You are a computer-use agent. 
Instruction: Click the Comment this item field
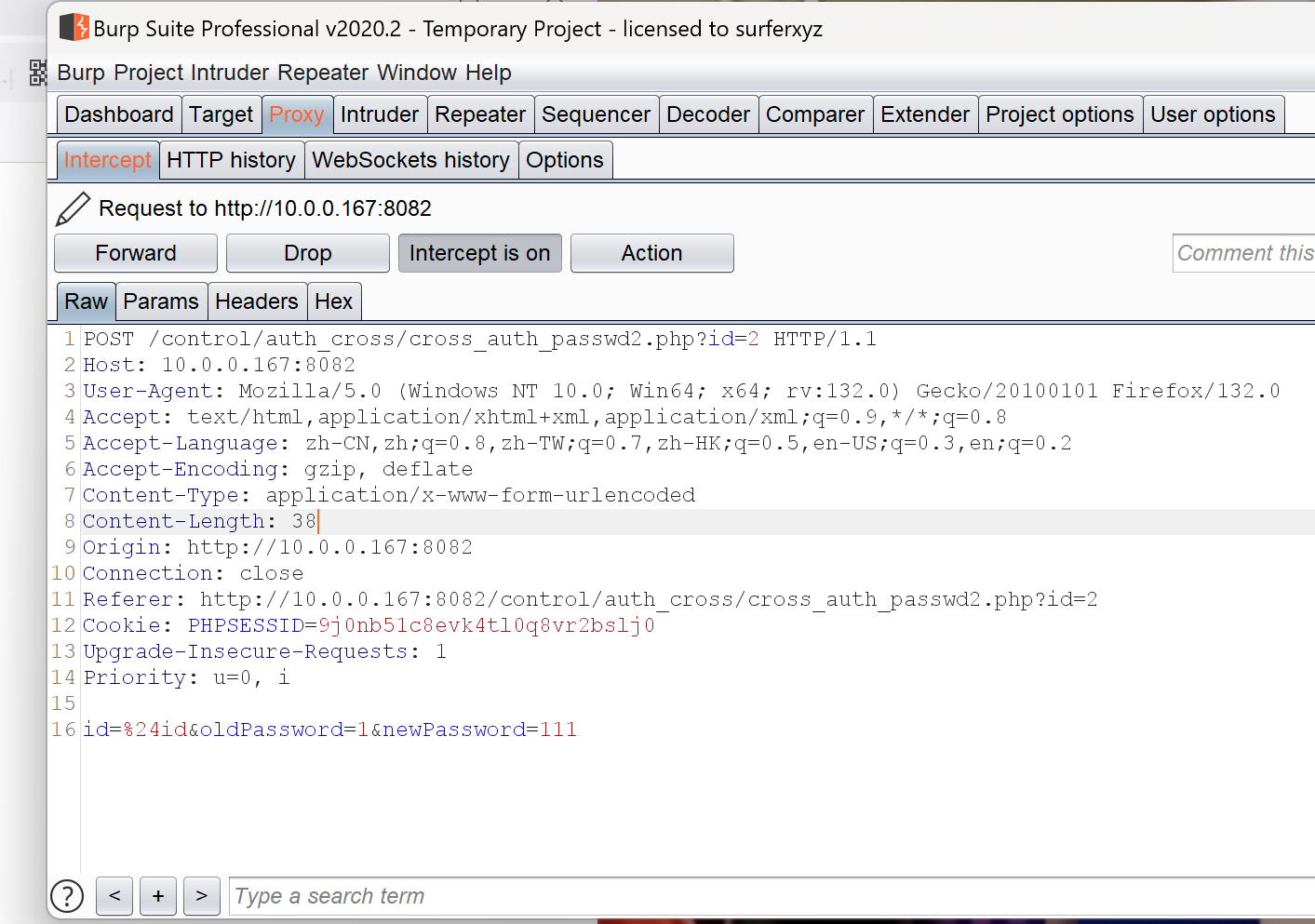[1244, 253]
